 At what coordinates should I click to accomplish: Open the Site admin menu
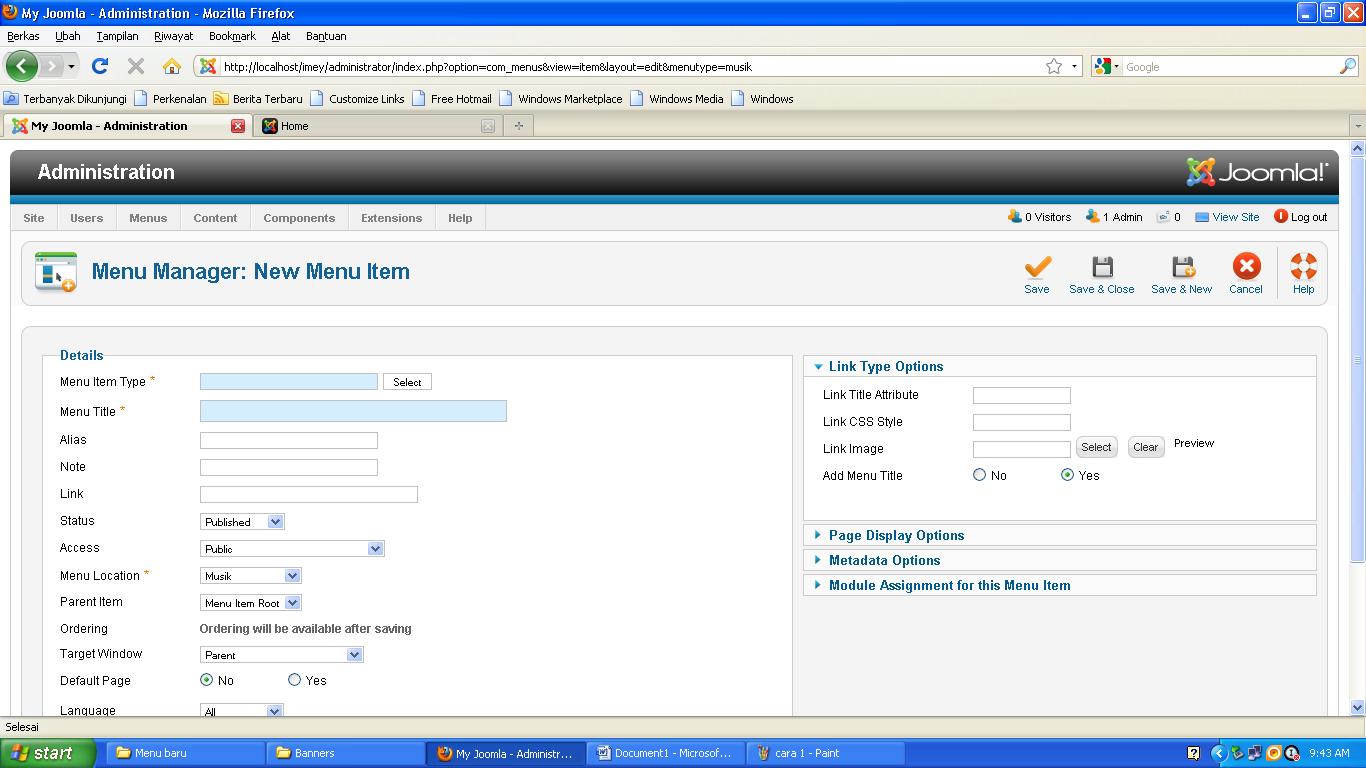click(34, 218)
